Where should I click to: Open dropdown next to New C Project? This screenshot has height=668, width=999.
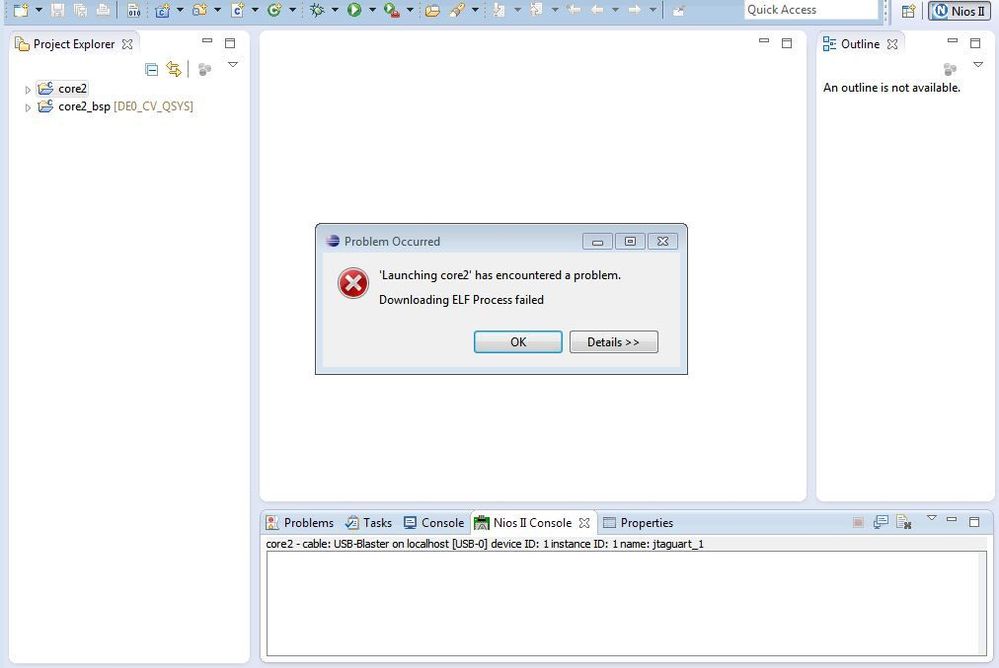pos(180,10)
